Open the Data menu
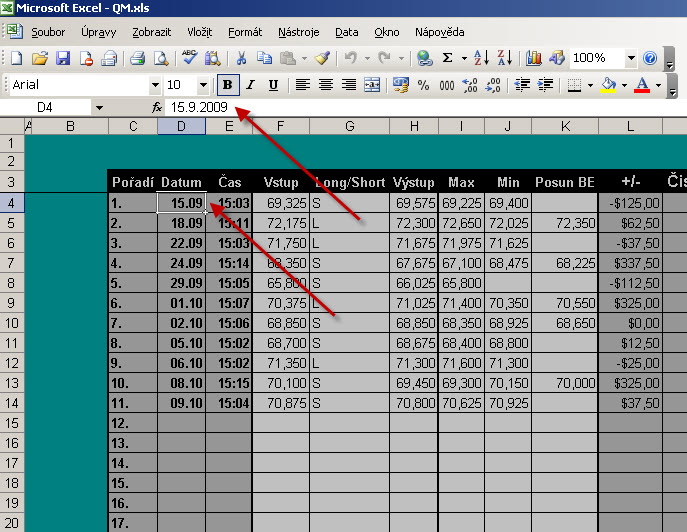The image size is (687, 532). click(x=347, y=32)
